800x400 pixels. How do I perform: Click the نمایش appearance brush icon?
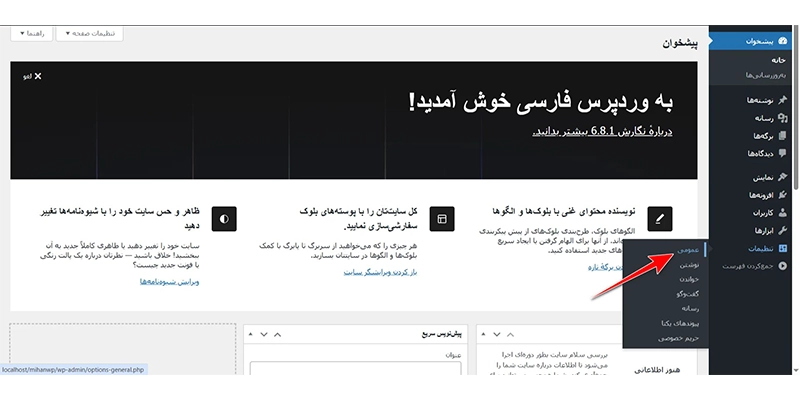pos(783,177)
